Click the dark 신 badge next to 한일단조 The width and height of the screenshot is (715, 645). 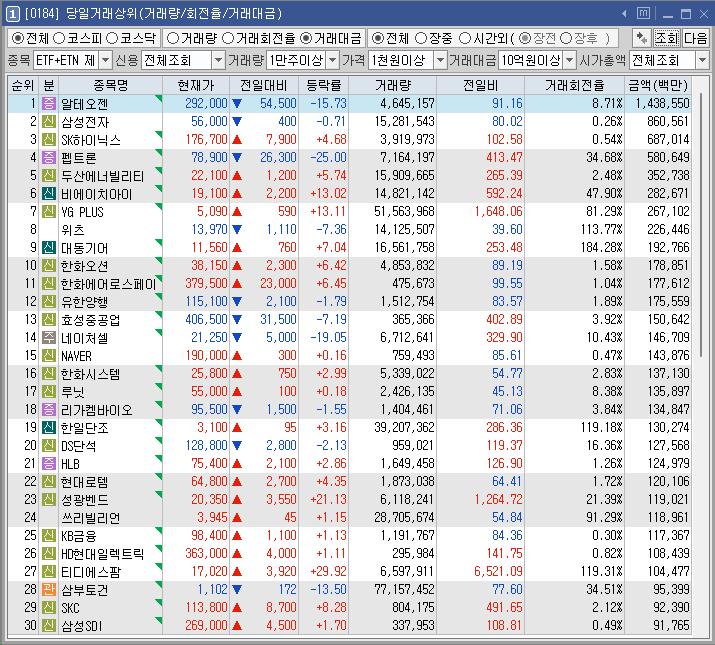pyautogui.click(x=49, y=427)
